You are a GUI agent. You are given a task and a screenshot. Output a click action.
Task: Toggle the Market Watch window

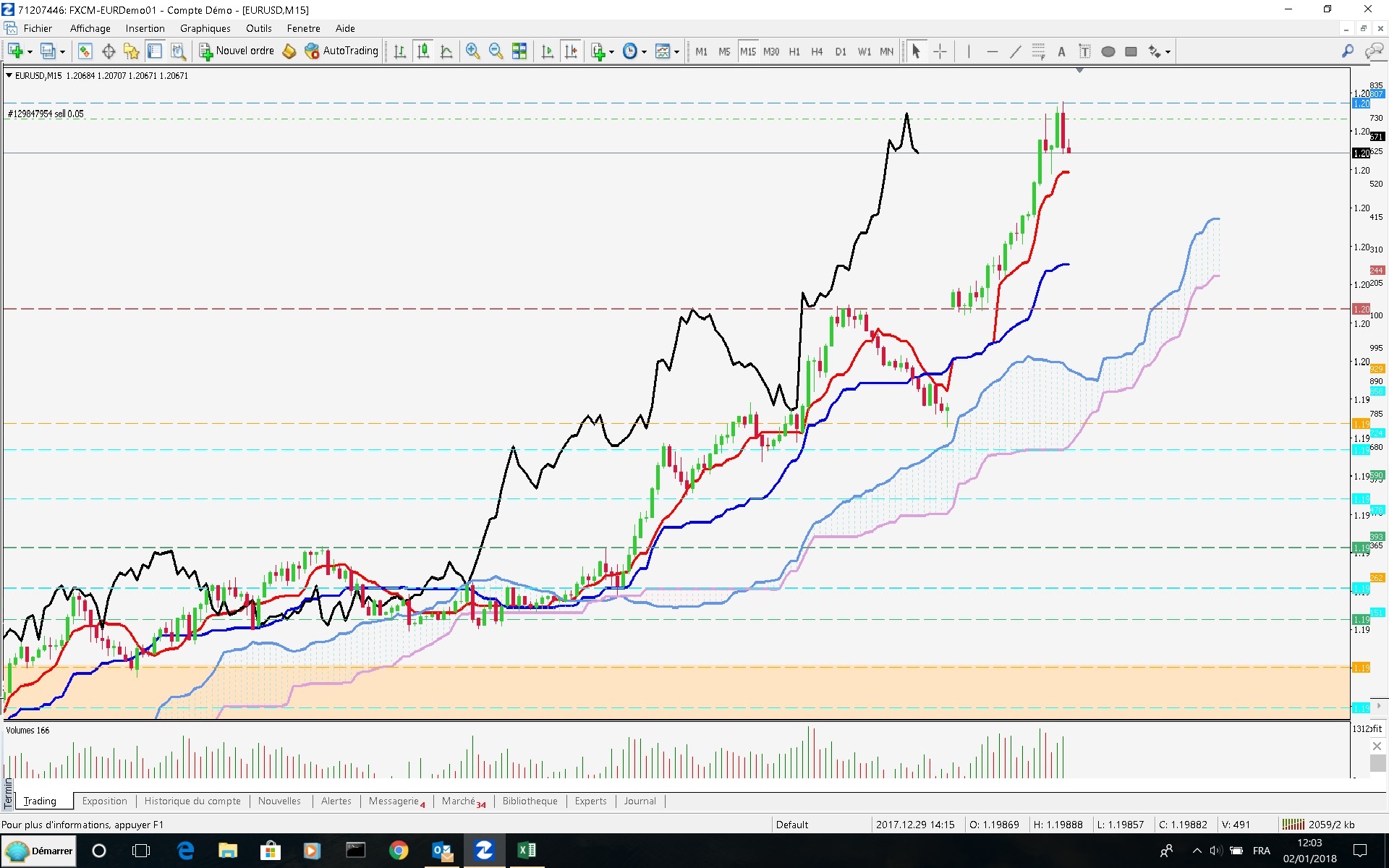point(85,51)
